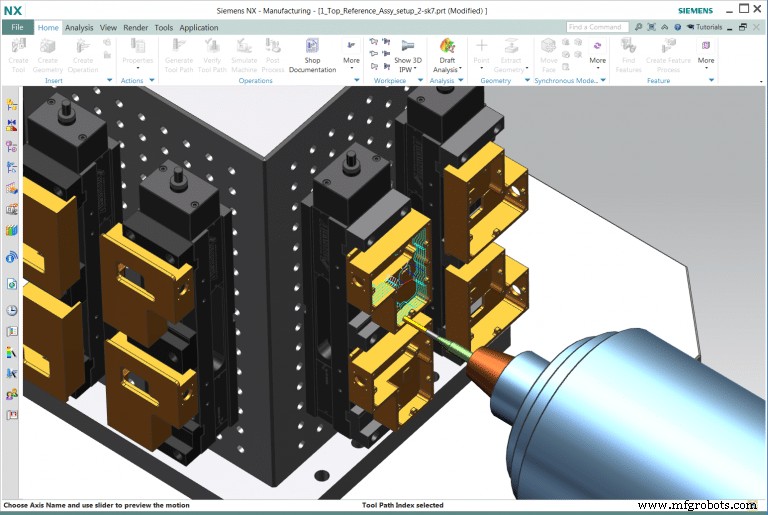Click the Help question mark icon
Image resolution: width=768 pixels, height=515 pixels.
pyautogui.click(x=677, y=27)
